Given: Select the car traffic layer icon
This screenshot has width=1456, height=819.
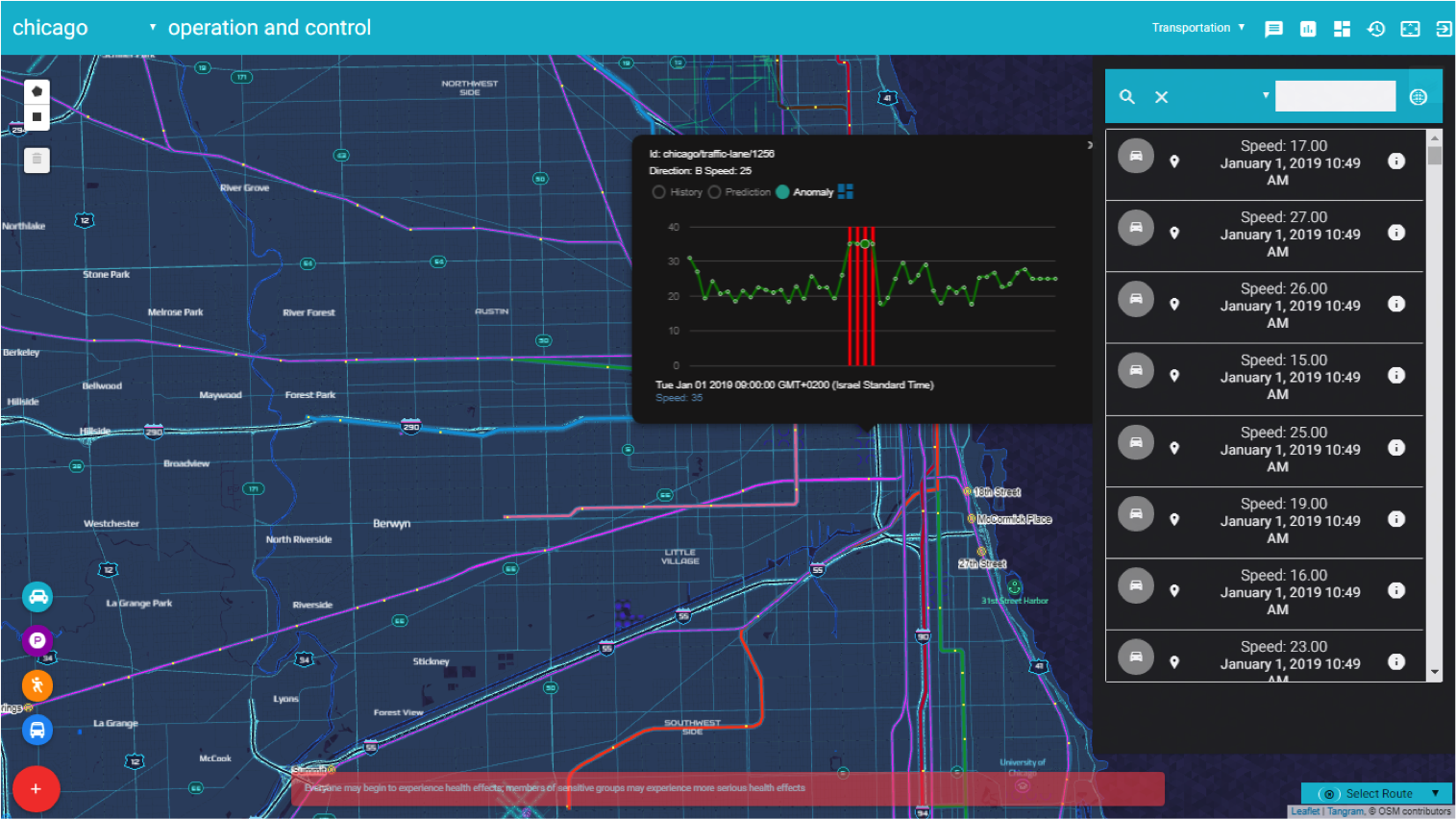Looking at the screenshot, I should point(37,596).
